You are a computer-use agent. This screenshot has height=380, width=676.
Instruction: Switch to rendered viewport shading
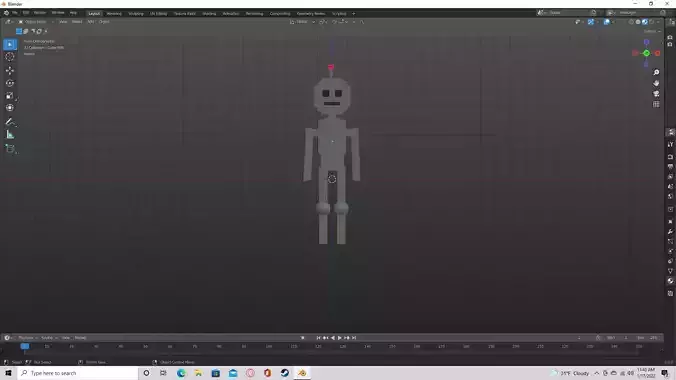pyautogui.click(x=651, y=22)
